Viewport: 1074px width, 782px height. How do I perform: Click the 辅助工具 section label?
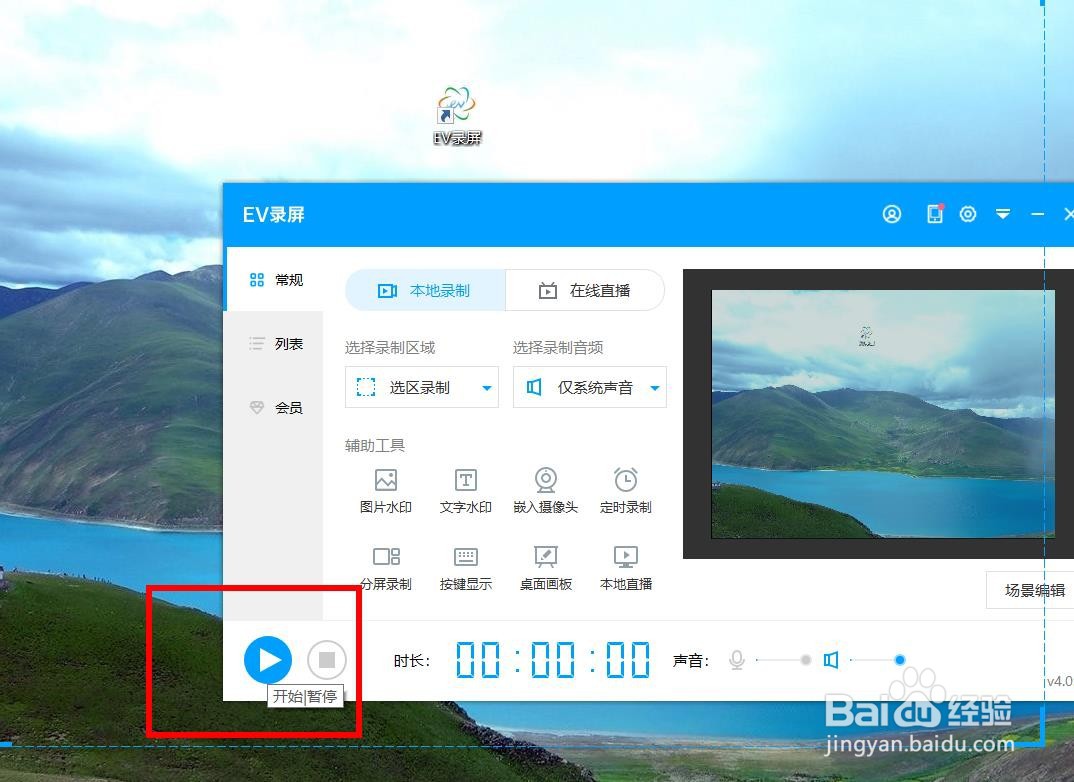[375, 446]
